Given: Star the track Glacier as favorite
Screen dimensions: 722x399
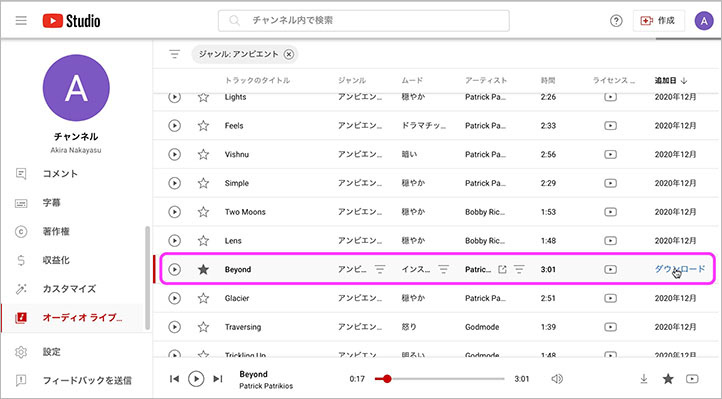Looking at the screenshot, I should 203,298.
